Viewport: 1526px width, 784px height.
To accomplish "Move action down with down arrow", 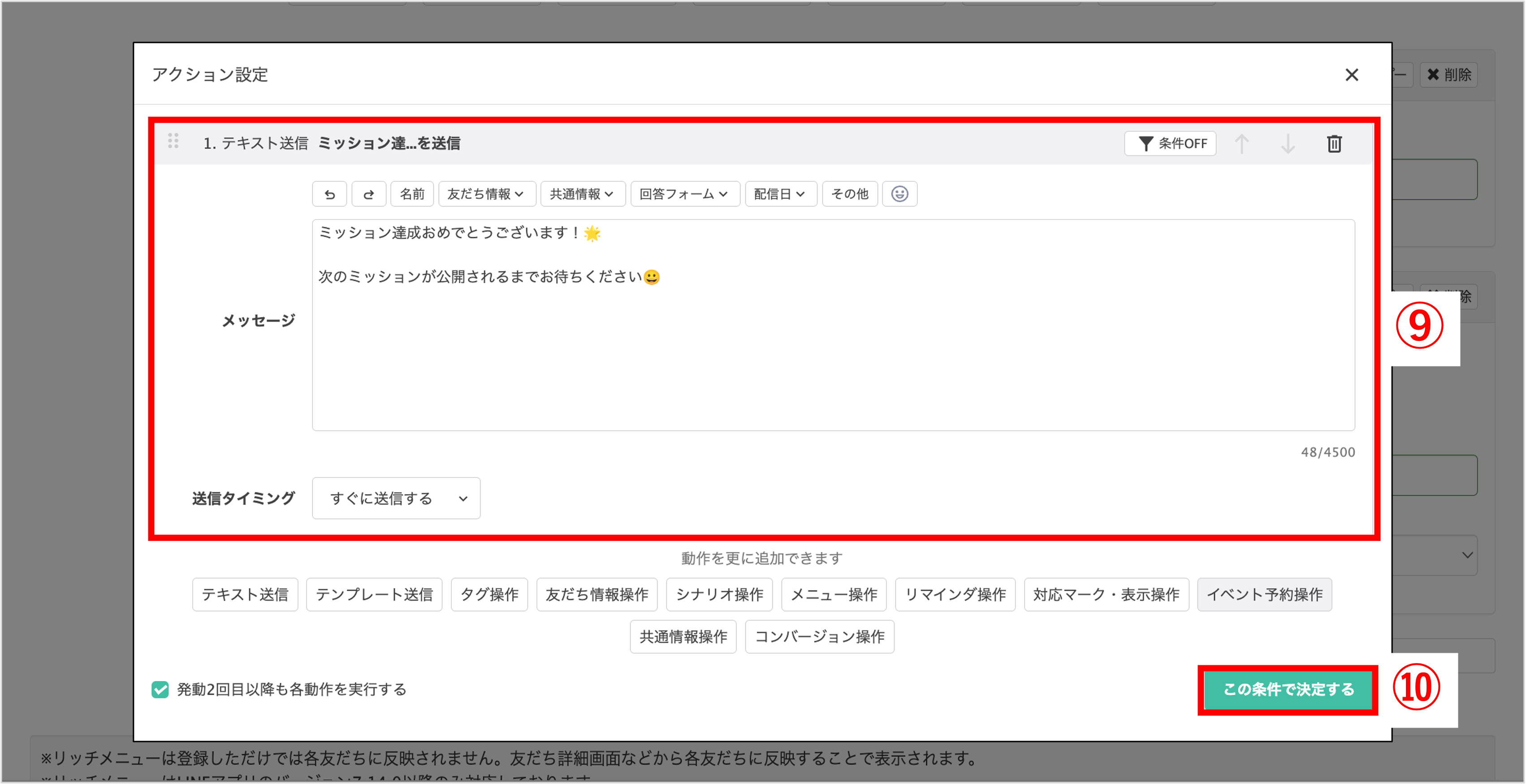I will click(x=1287, y=144).
